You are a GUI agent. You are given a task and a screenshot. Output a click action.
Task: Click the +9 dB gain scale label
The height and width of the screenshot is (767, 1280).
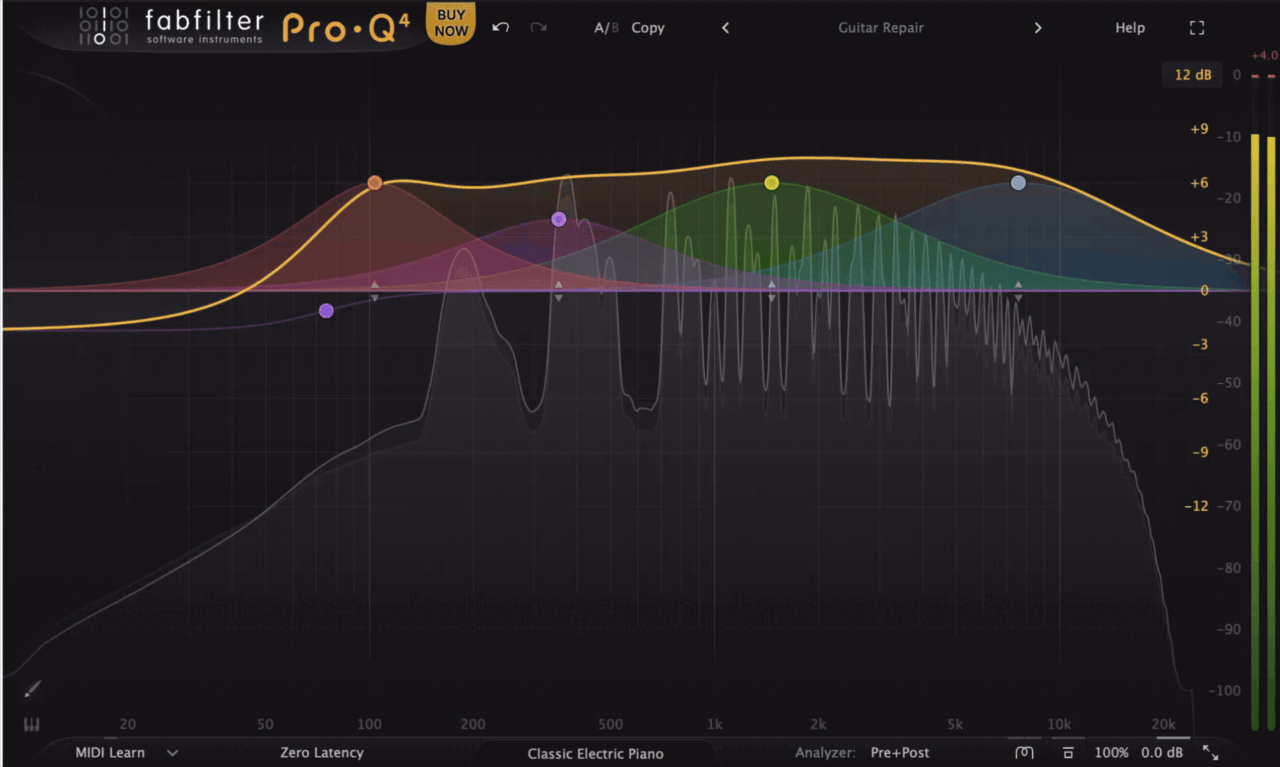coord(1198,129)
